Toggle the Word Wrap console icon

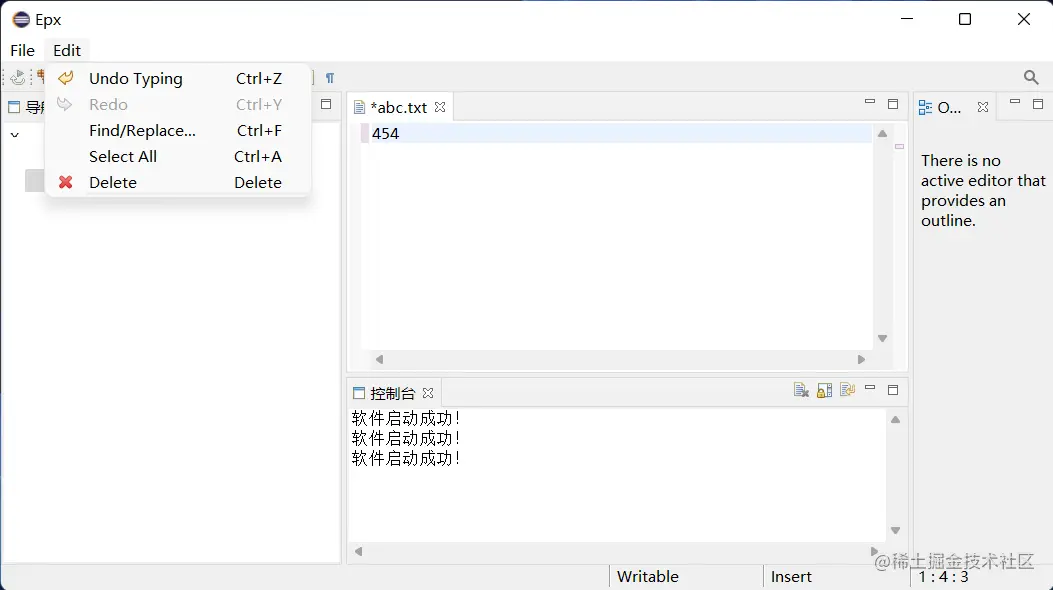847,389
